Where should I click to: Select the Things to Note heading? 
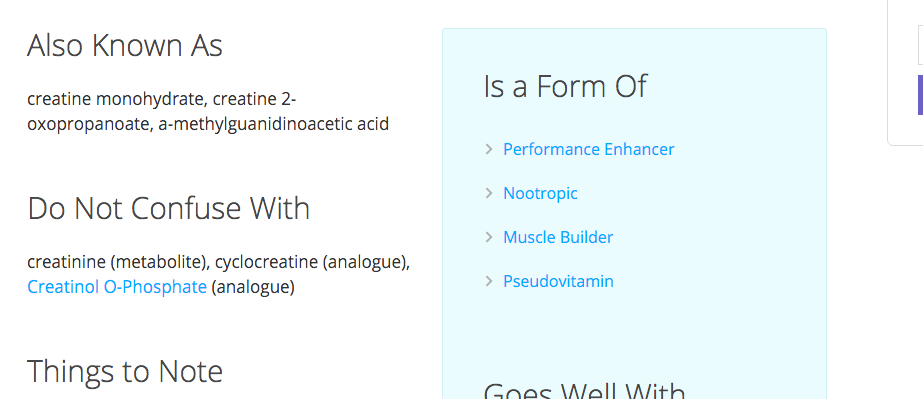click(x=125, y=371)
